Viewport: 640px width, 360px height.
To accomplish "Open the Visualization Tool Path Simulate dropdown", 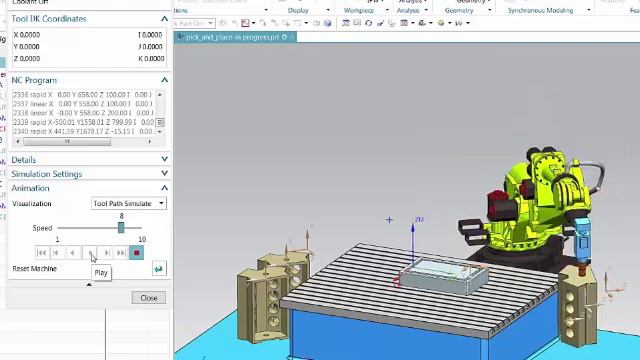I will (x=129, y=203).
